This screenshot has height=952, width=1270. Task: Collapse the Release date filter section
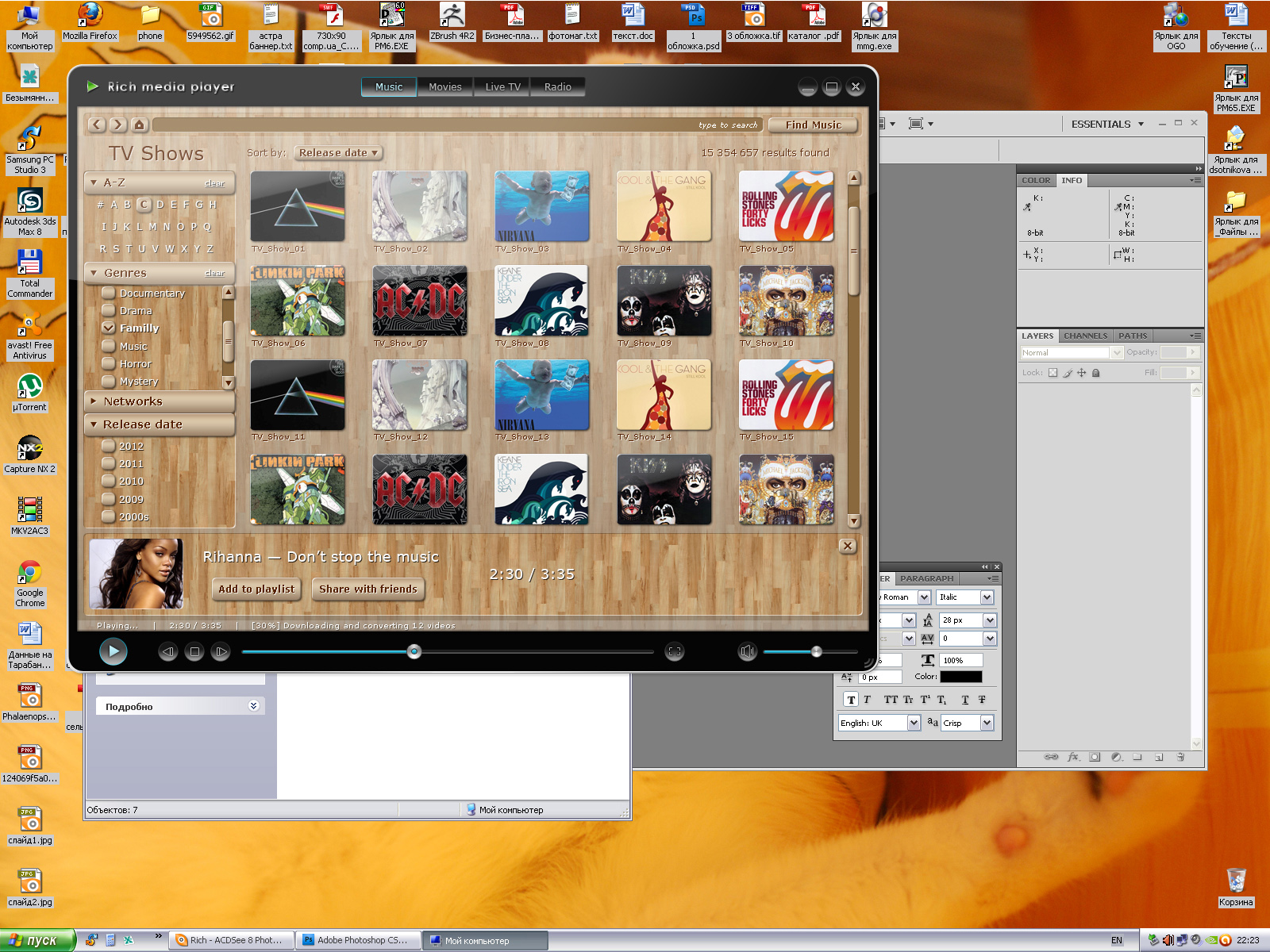pyautogui.click(x=94, y=424)
